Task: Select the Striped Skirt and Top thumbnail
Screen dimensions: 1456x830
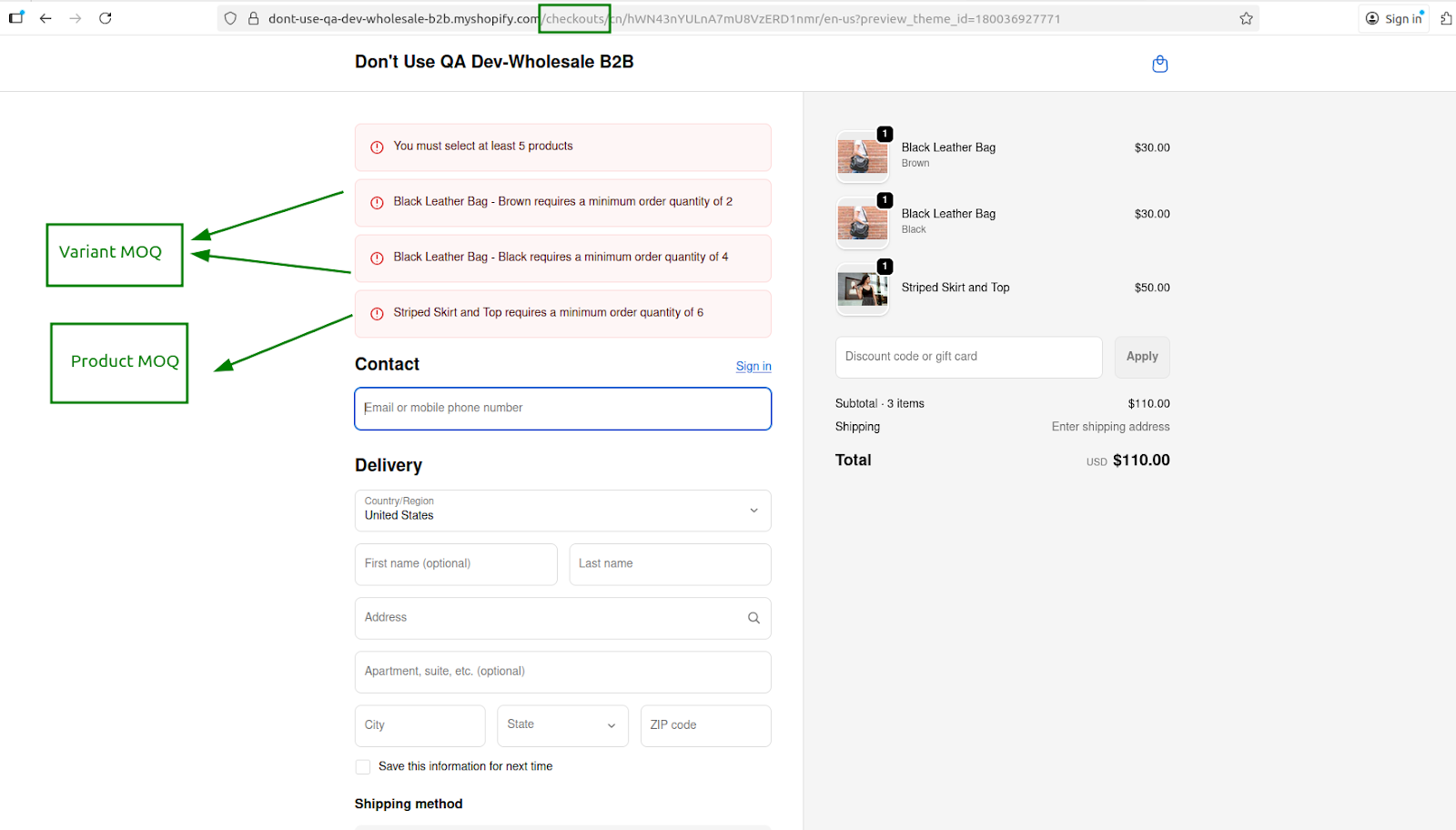Action: click(861, 288)
